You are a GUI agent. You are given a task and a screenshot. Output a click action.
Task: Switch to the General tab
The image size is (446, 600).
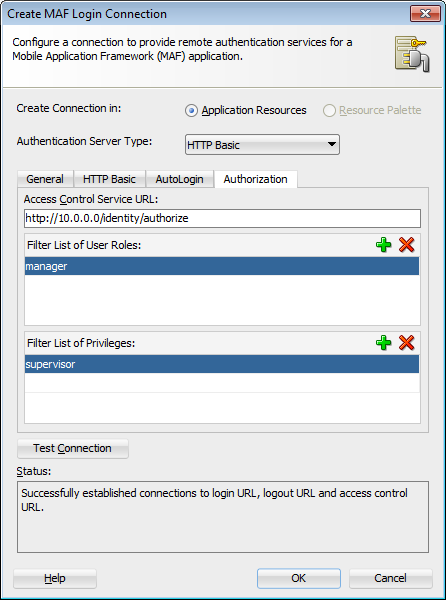click(x=45, y=179)
